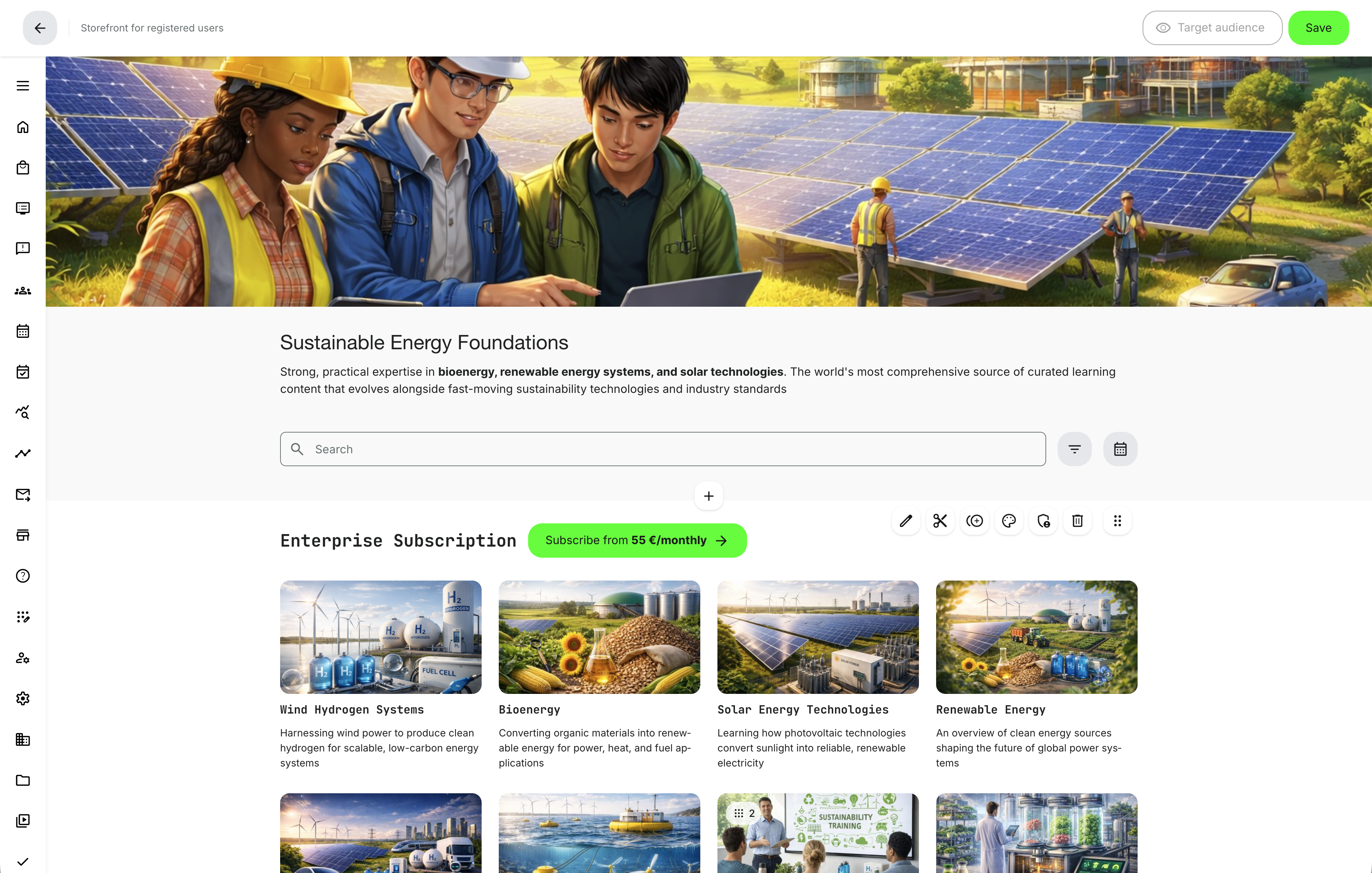Viewport: 1372px width, 873px height.
Task: Grab the six-dot reorder handle for the section
Action: click(x=1117, y=521)
